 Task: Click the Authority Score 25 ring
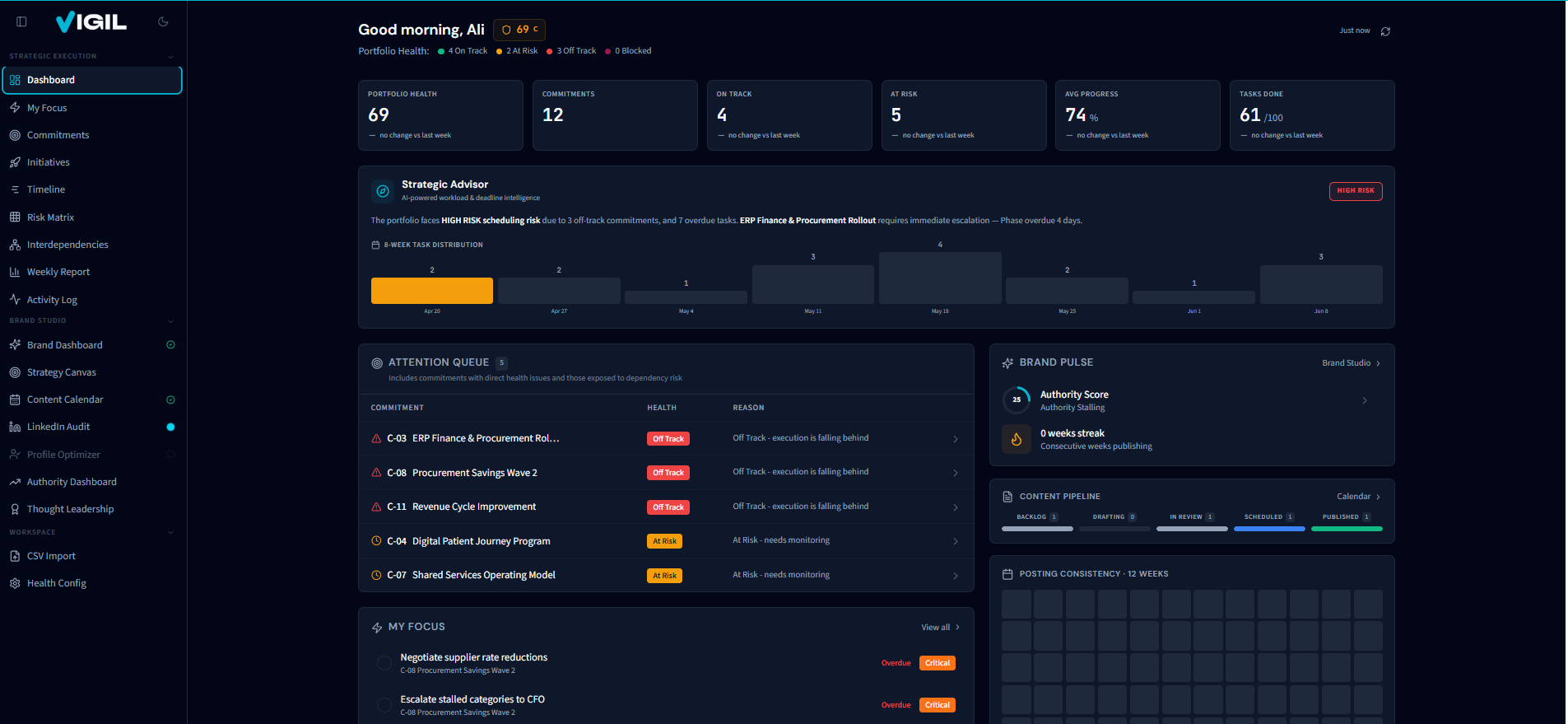(x=1017, y=399)
